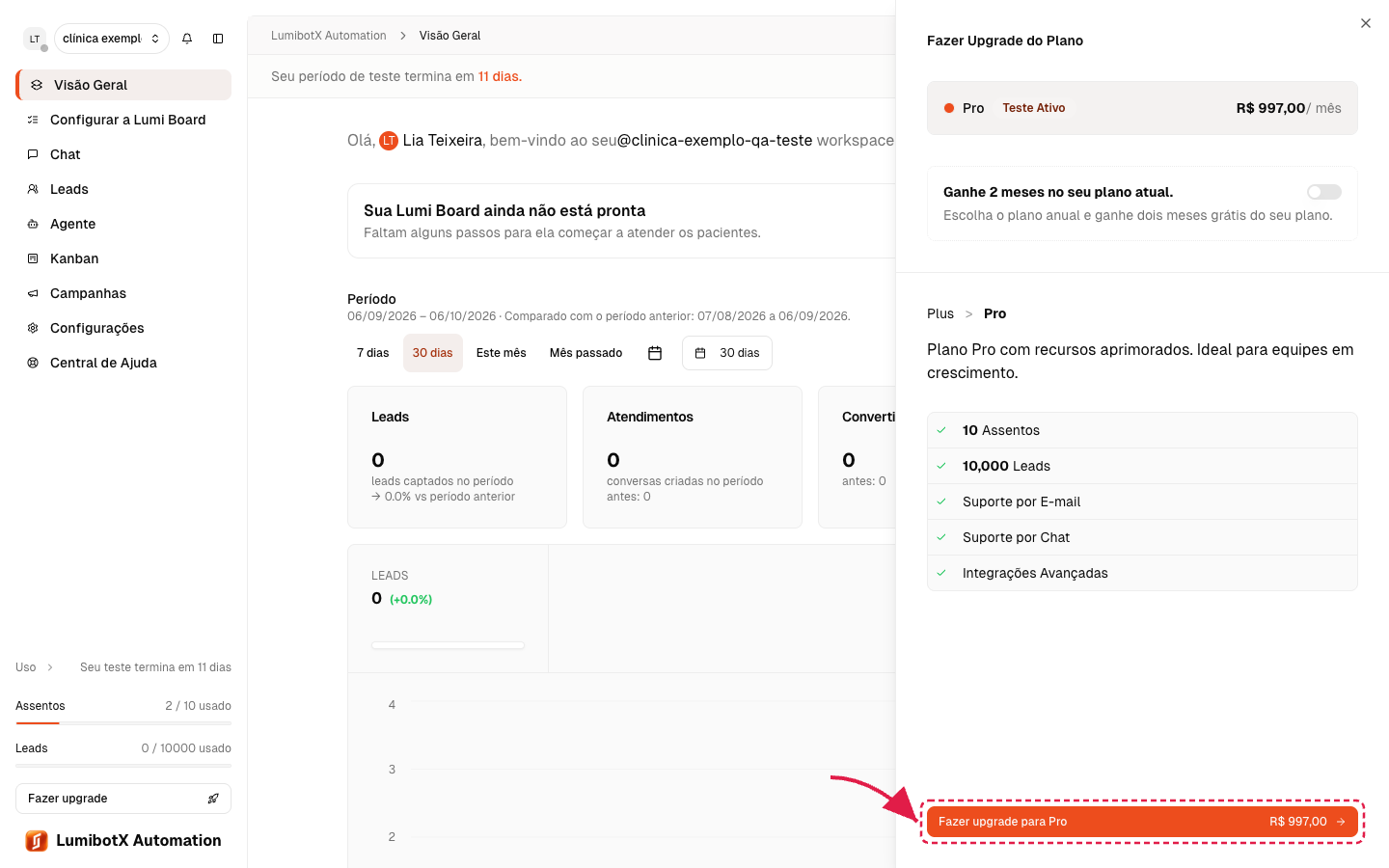Expand the Uso usage section

point(35,667)
